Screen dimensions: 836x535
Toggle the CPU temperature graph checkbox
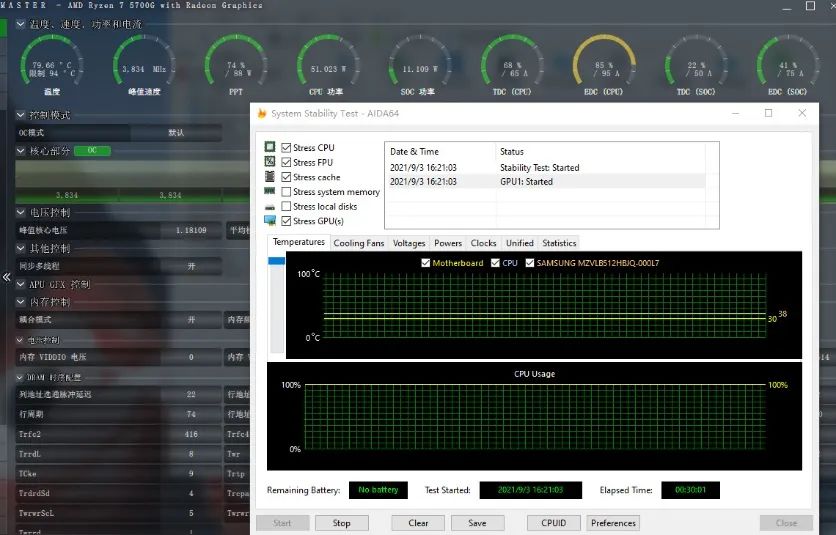point(495,263)
